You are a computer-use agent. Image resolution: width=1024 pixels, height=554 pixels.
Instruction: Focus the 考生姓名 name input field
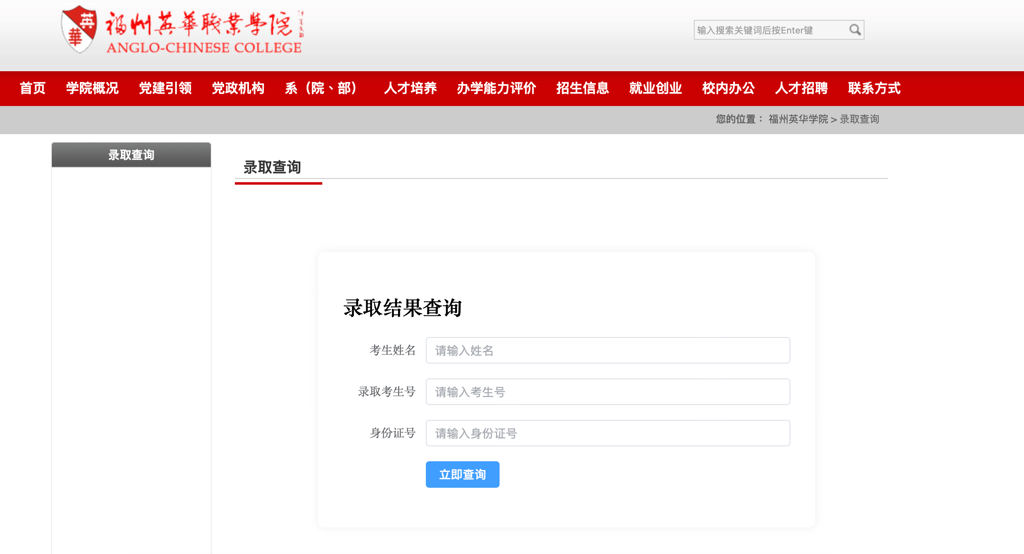point(607,350)
